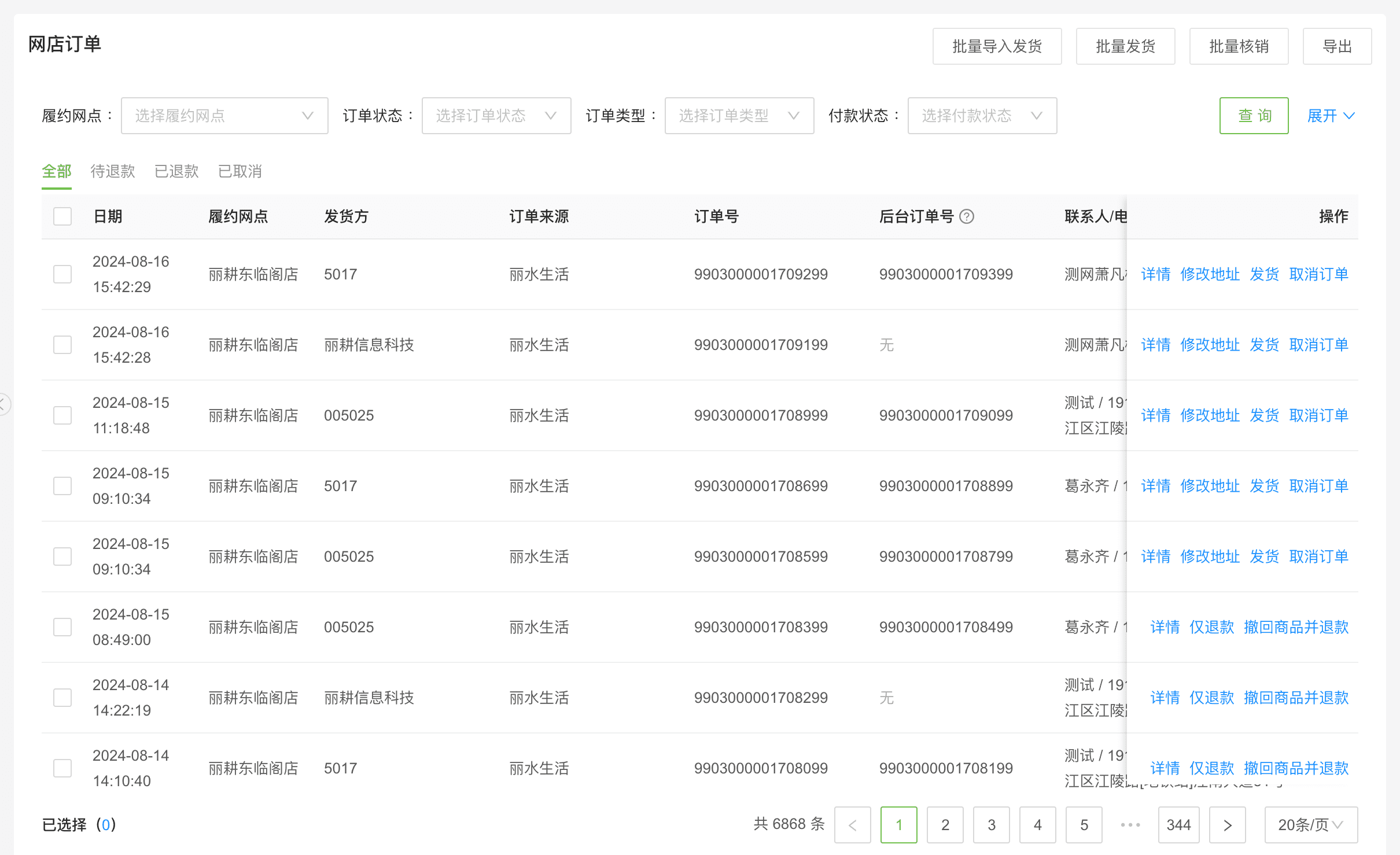Toggle the select-all checkbox in header

[62, 216]
